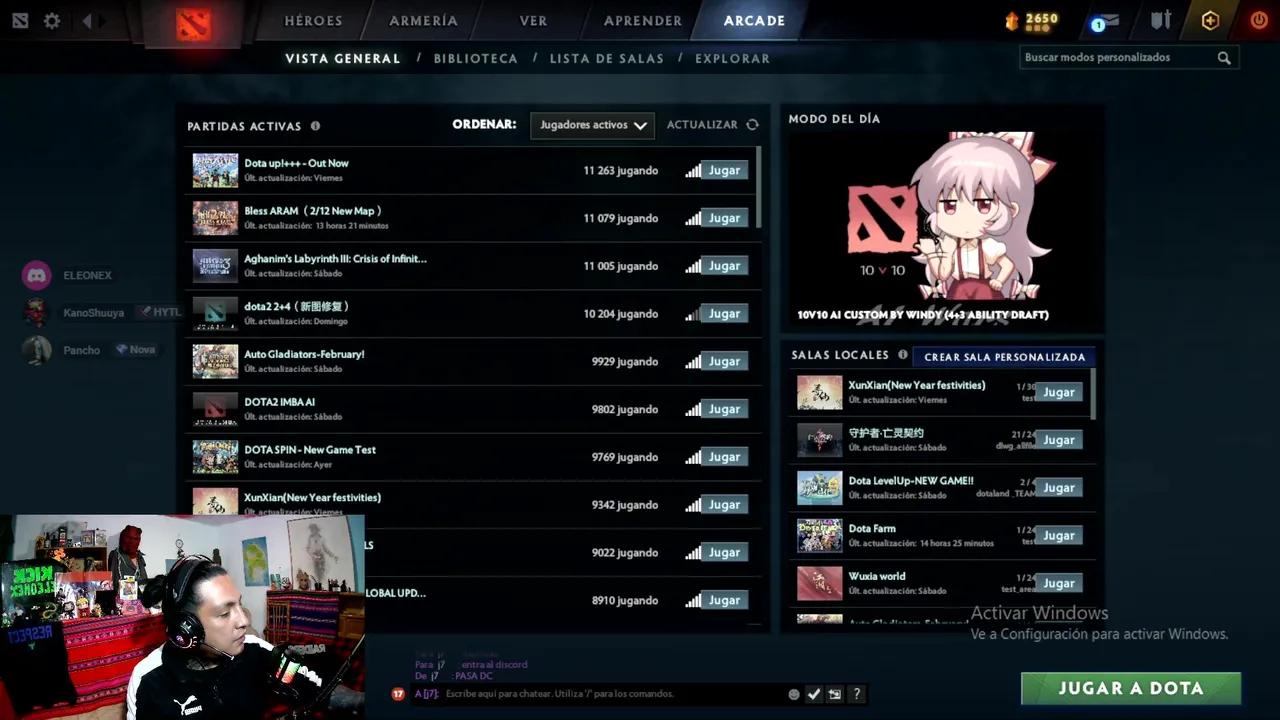This screenshot has width=1280, height=720.
Task: Click the Discord icon next to ELEONEX
Action: point(37,275)
